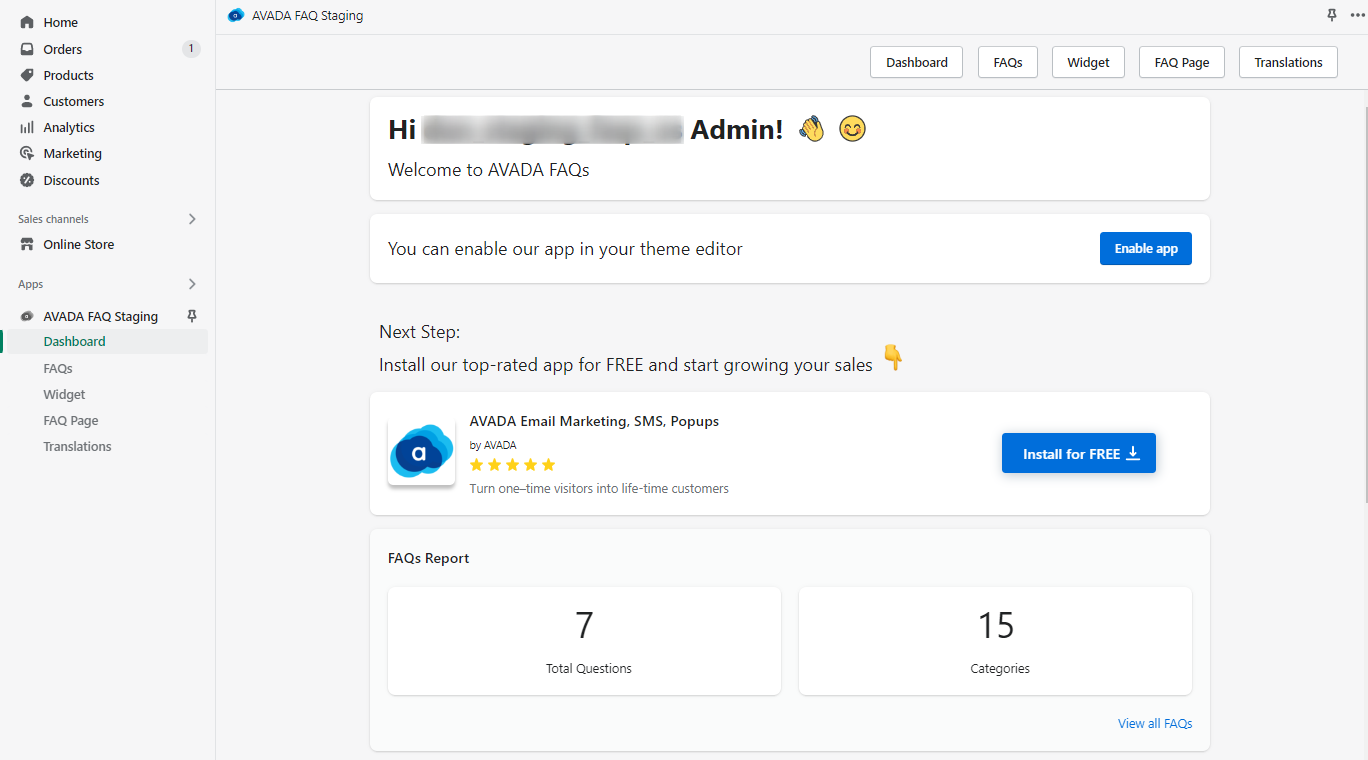Click the Home icon in sidebar

click(27, 22)
